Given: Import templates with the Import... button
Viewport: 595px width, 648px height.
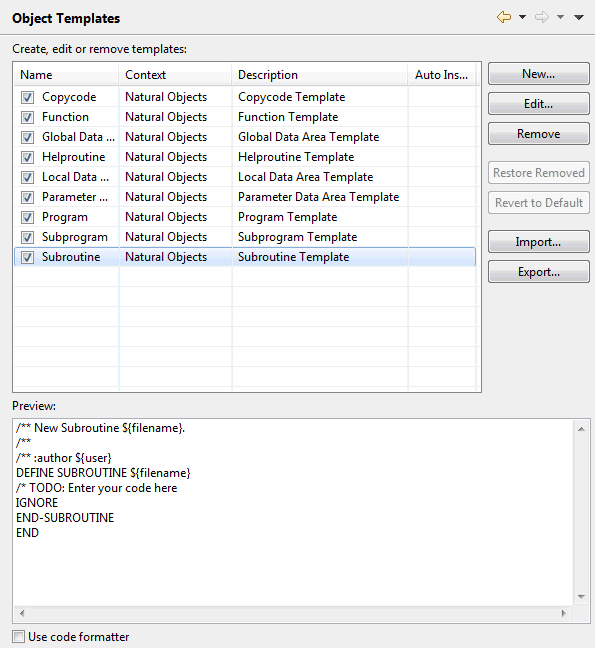Looking at the screenshot, I should [x=538, y=242].
